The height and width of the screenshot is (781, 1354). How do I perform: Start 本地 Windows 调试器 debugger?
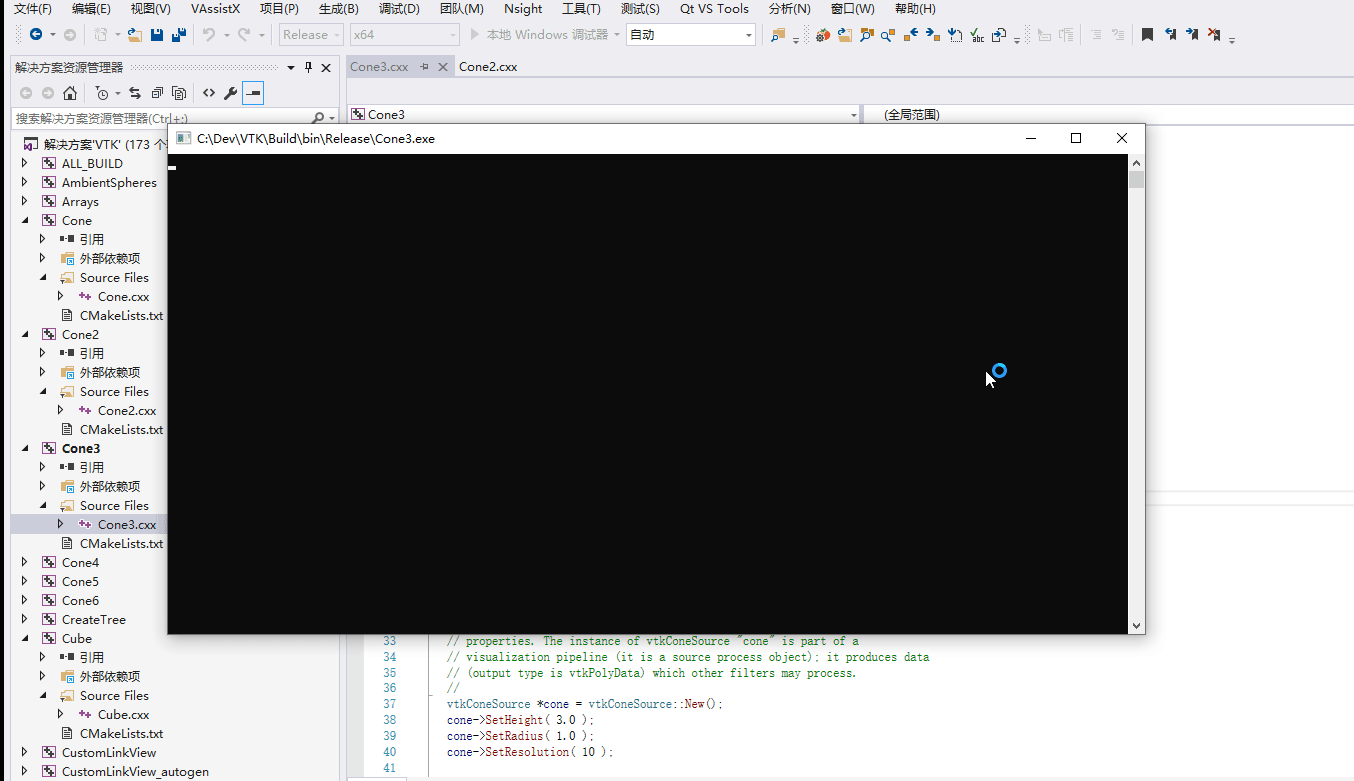point(545,34)
